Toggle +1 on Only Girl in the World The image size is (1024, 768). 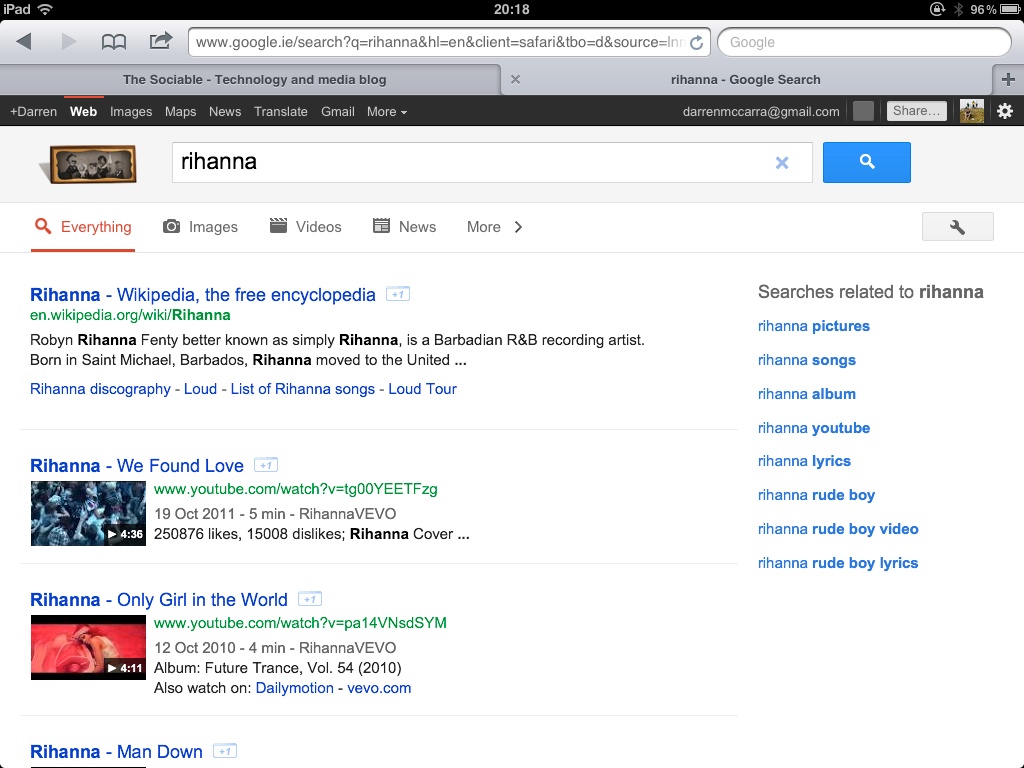coord(309,599)
